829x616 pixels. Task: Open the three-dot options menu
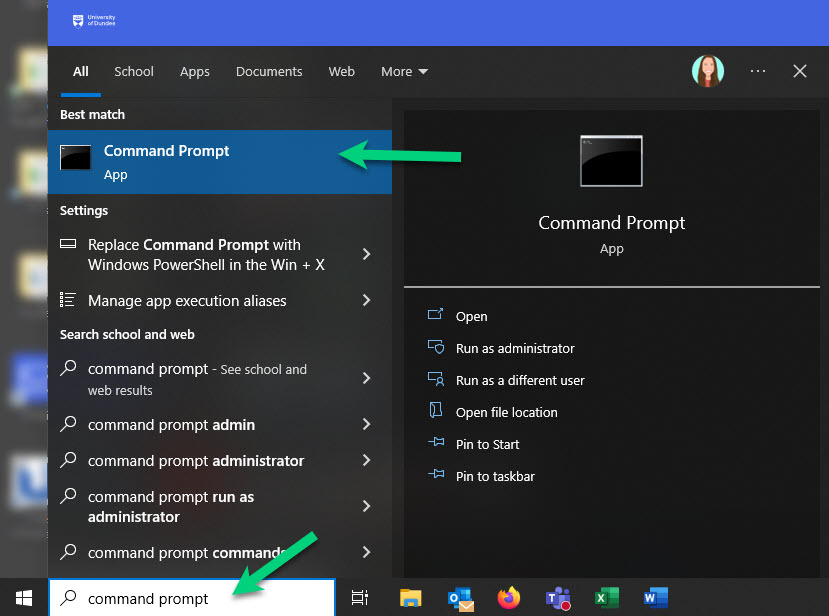point(758,71)
